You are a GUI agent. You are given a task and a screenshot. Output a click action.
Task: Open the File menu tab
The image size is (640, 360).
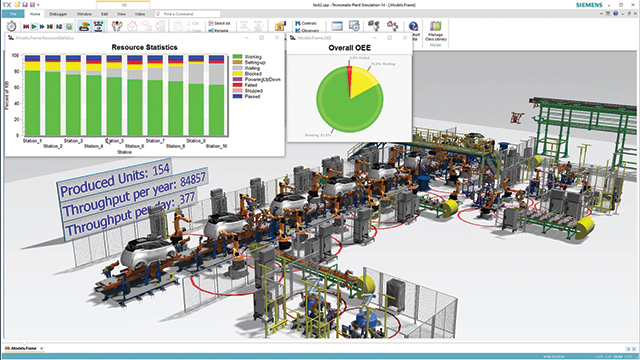(13, 14)
